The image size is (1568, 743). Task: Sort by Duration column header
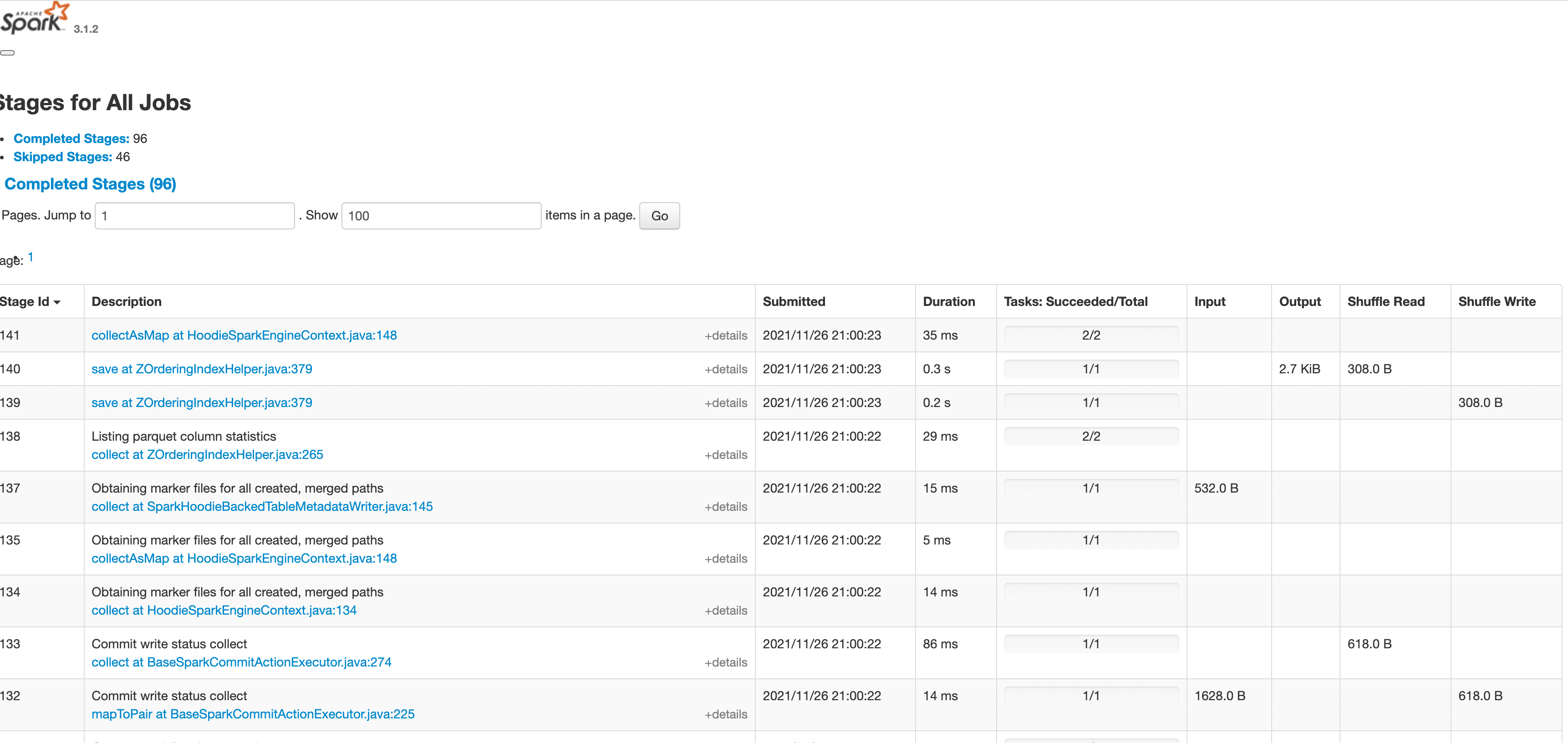pyautogui.click(x=948, y=302)
